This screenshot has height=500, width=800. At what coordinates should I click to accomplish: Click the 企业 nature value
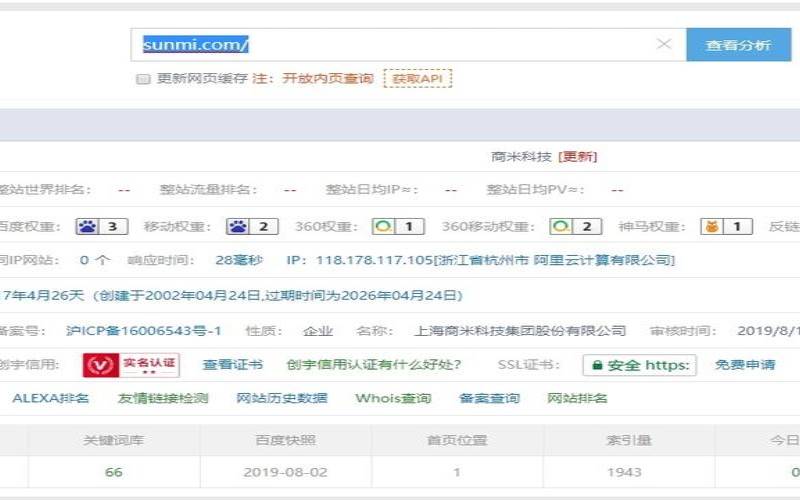318,331
